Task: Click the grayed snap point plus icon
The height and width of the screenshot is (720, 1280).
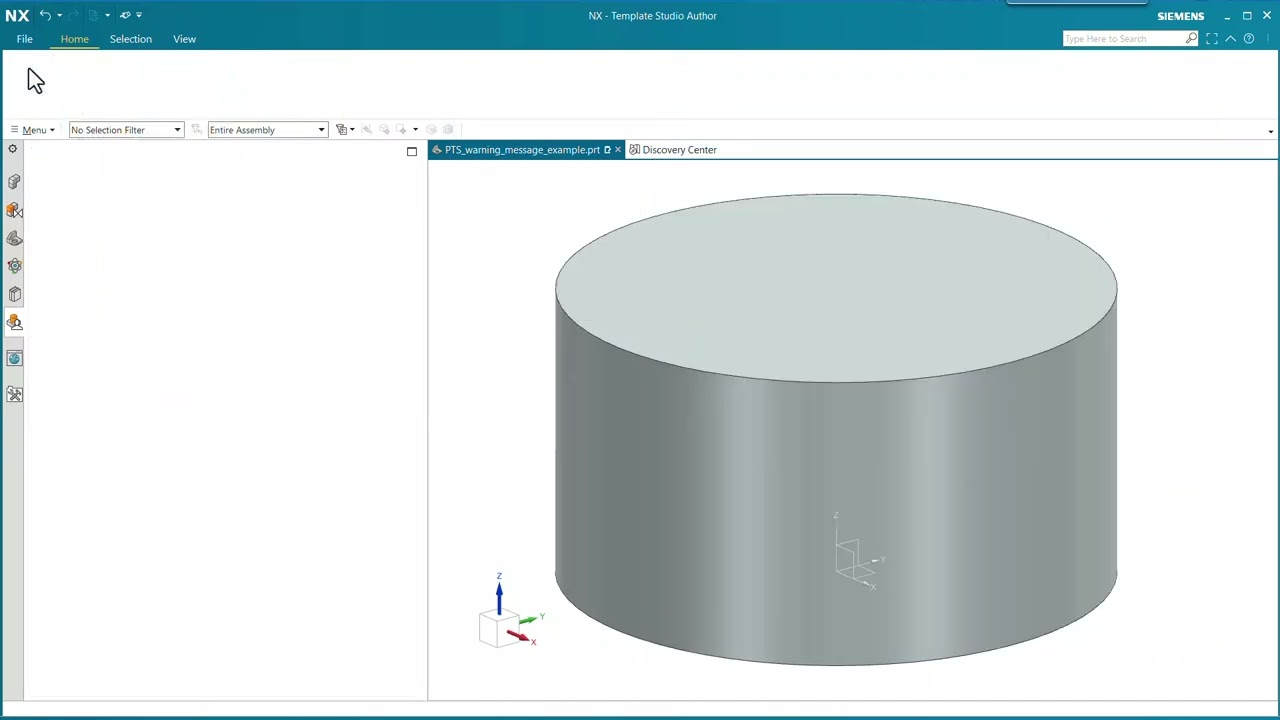Action: point(402,129)
